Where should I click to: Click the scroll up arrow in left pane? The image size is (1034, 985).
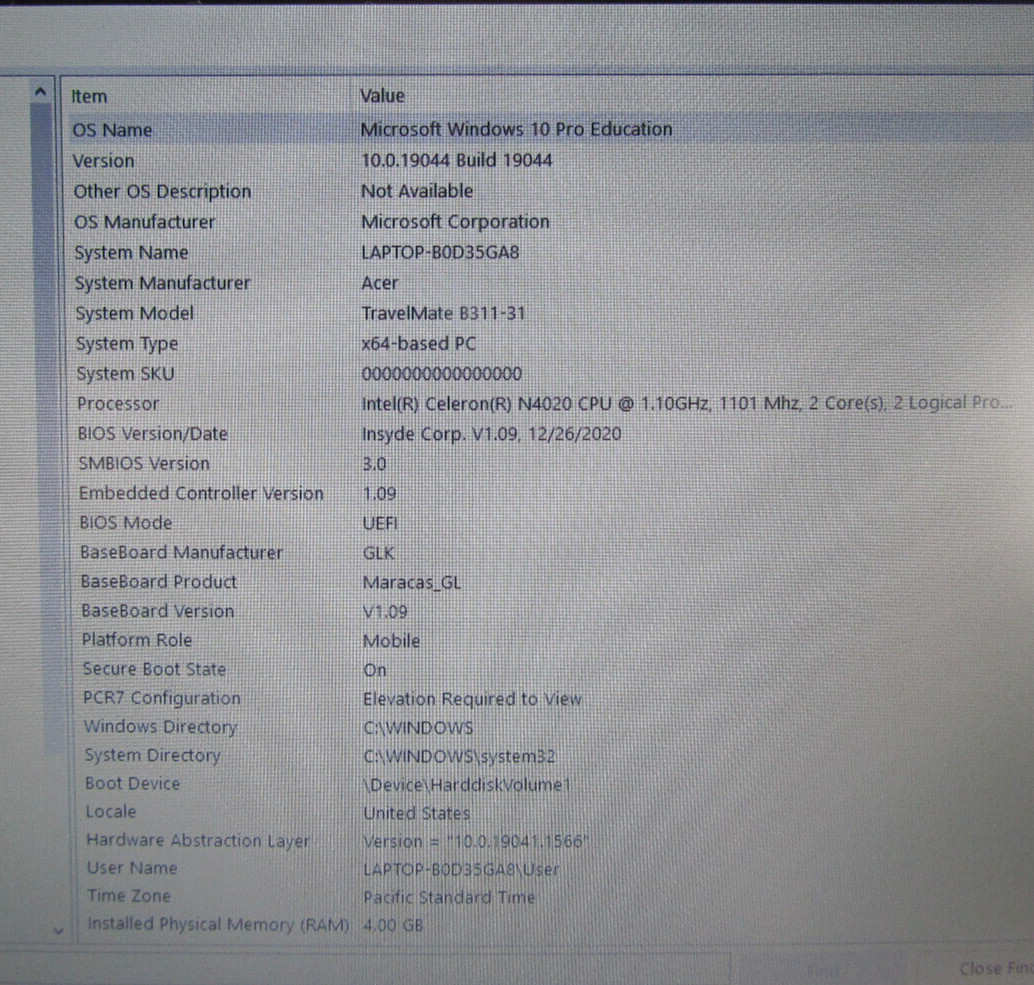pyautogui.click(x=40, y=92)
